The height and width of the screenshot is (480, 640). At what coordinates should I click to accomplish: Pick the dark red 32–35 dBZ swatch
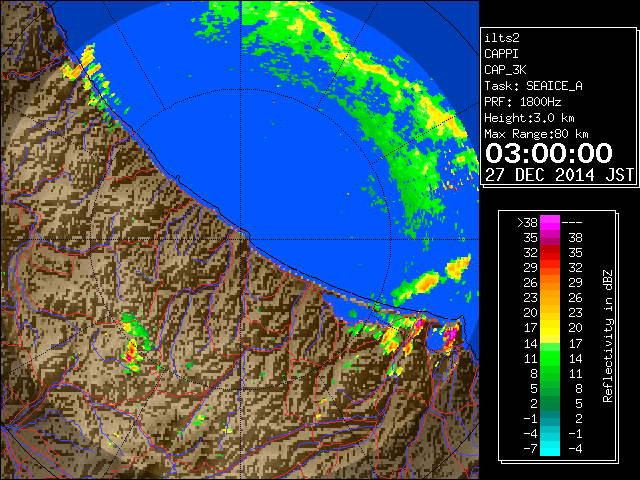(550, 253)
